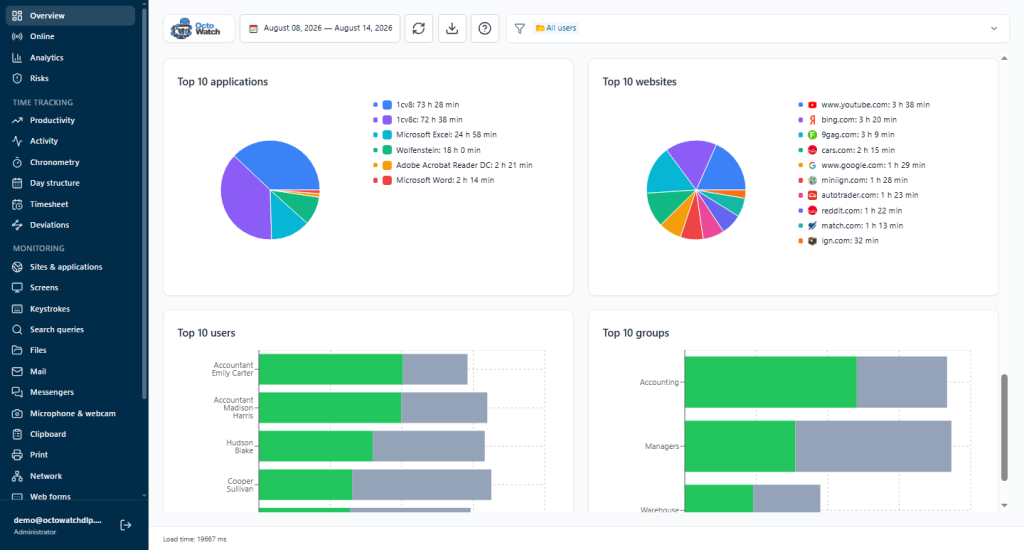The width and height of the screenshot is (1024, 550).
Task: Select the Risks shield icon
Action: click(x=17, y=78)
